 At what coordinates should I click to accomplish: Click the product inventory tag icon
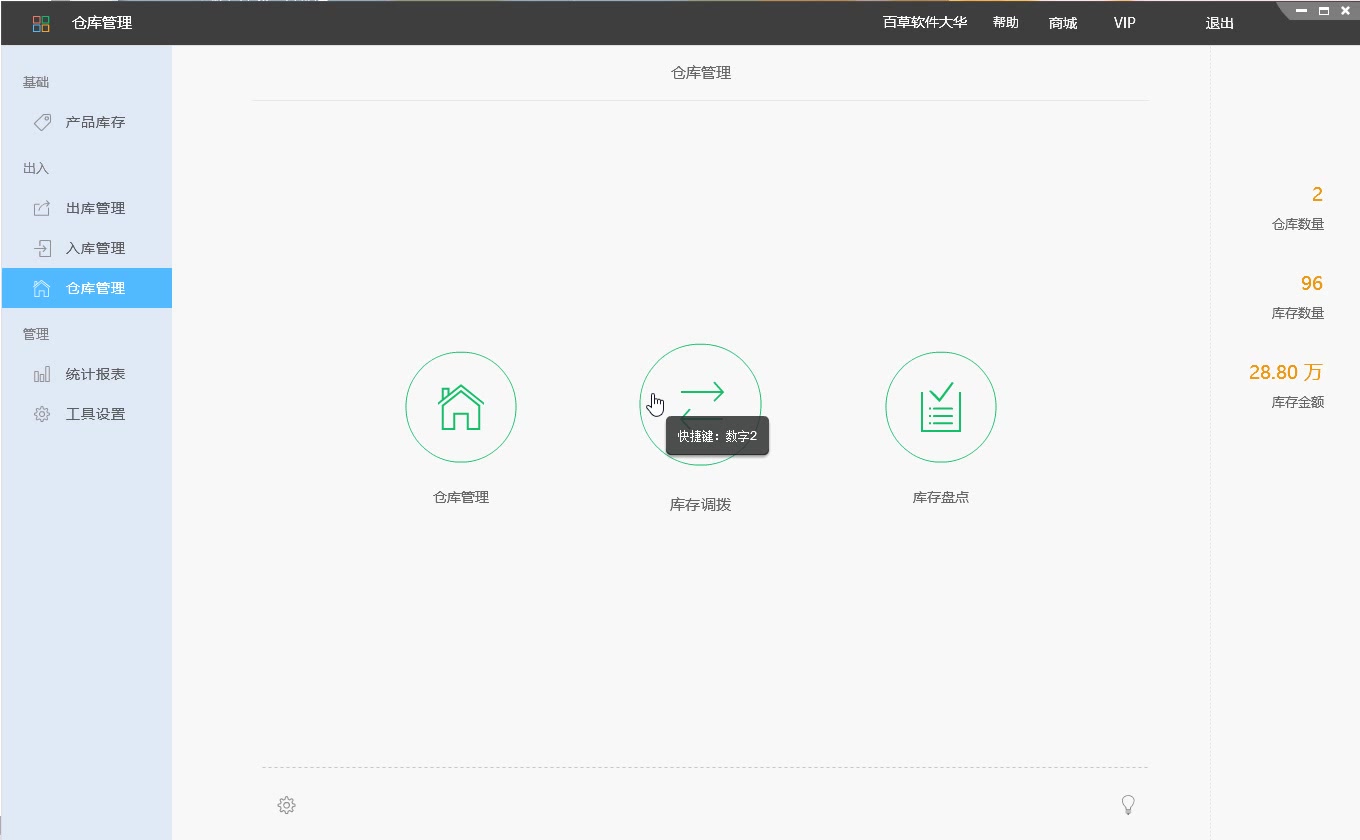point(42,122)
